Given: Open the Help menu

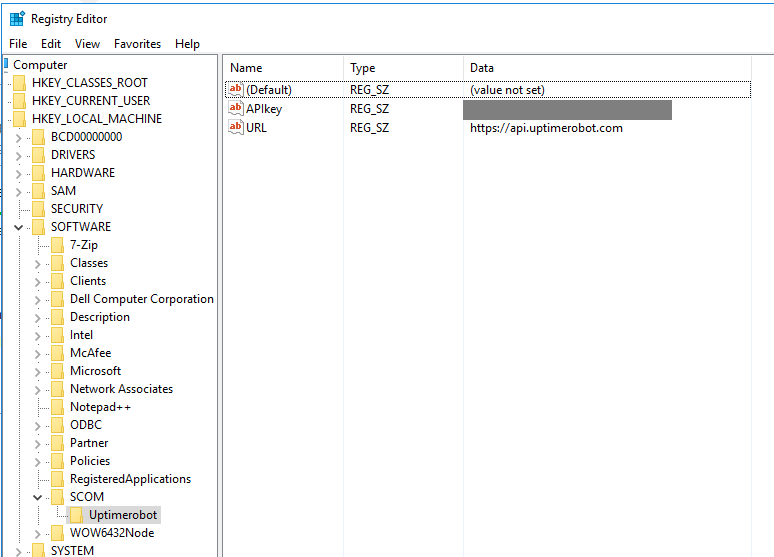Looking at the screenshot, I should 187,44.
